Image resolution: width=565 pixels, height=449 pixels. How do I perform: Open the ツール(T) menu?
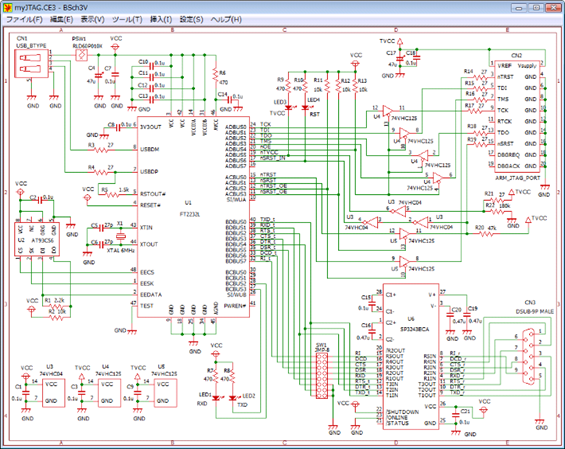(x=127, y=19)
